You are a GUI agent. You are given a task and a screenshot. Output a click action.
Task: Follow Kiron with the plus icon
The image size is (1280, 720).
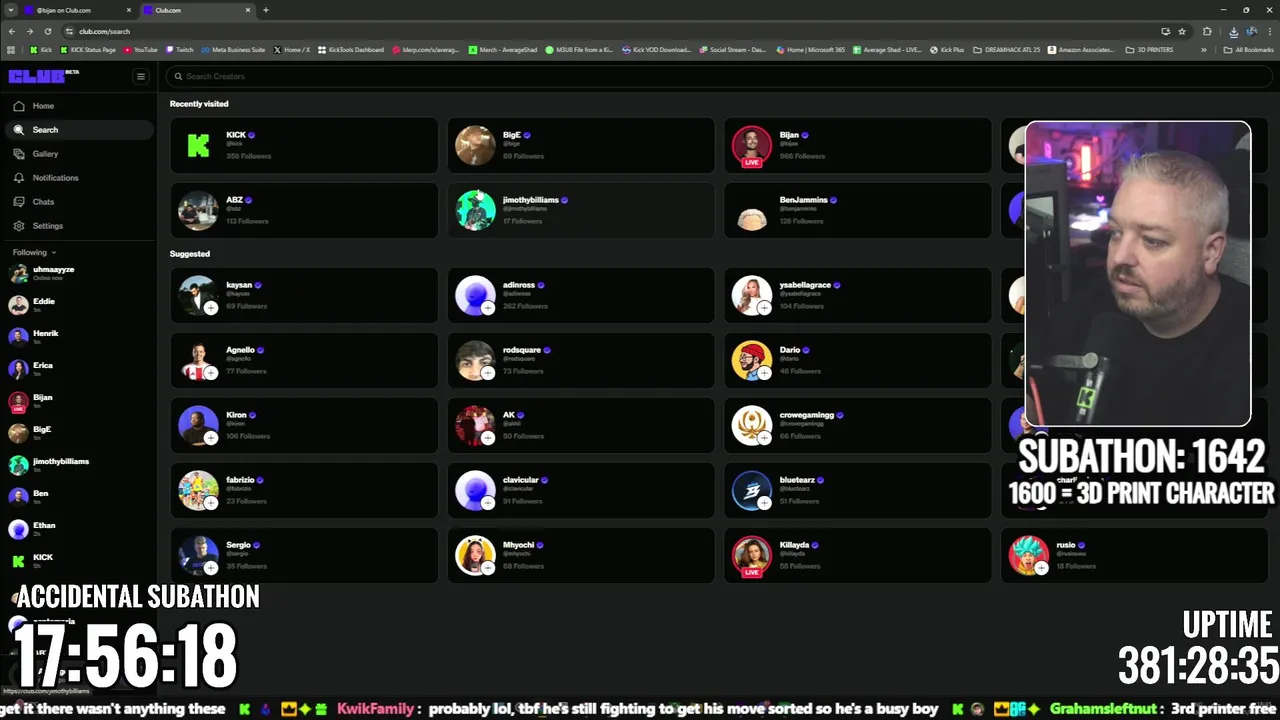(211, 438)
